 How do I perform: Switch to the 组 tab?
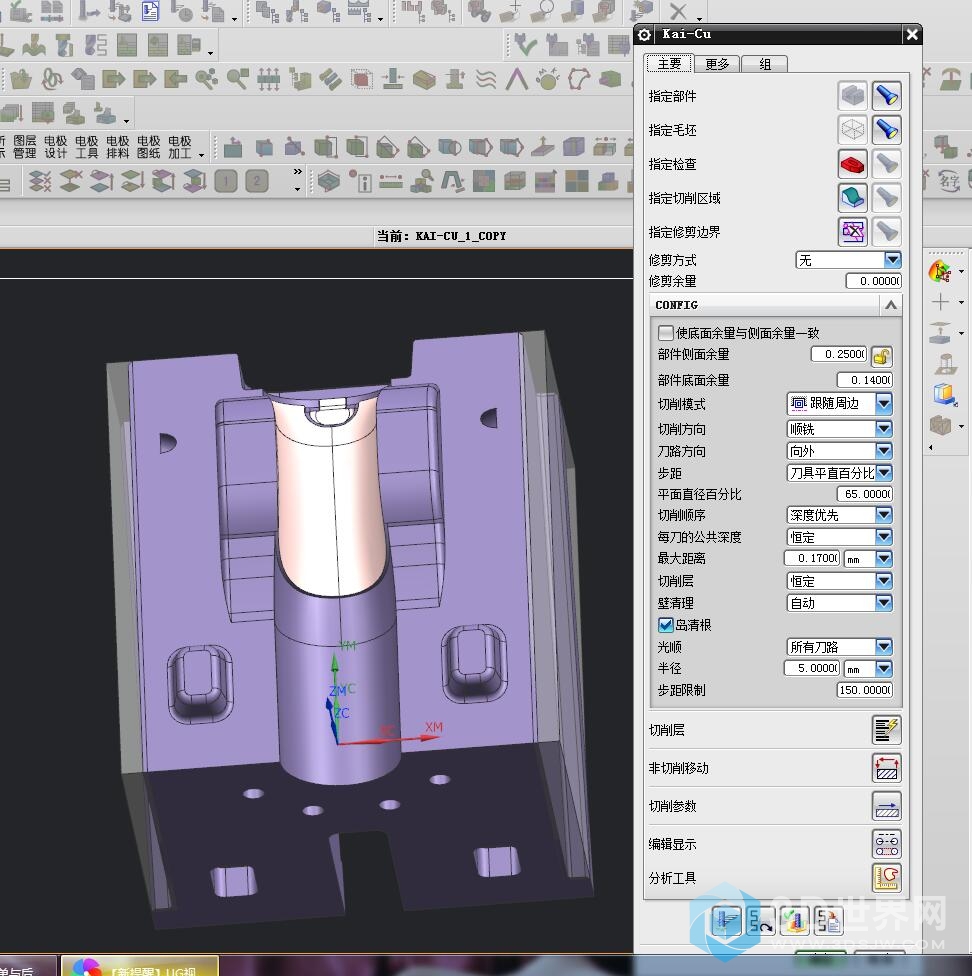(x=765, y=64)
